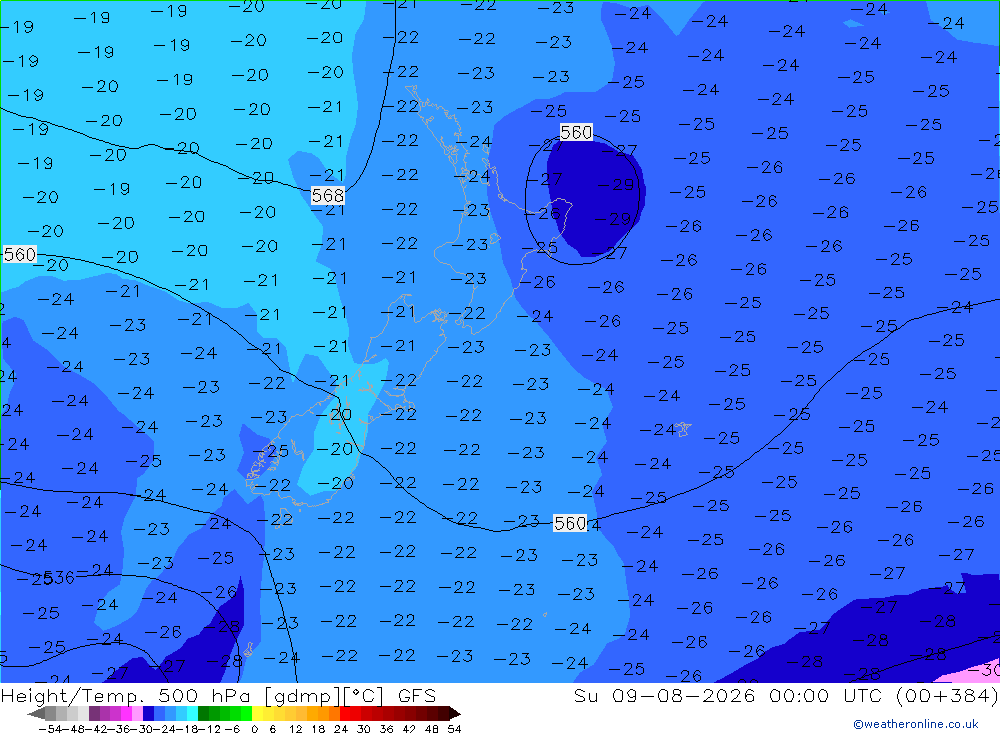Image resolution: width=1000 pixels, height=733 pixels.
Task: Click the 568 contour label
Action: pyautogui.click(x=328, y=195)
